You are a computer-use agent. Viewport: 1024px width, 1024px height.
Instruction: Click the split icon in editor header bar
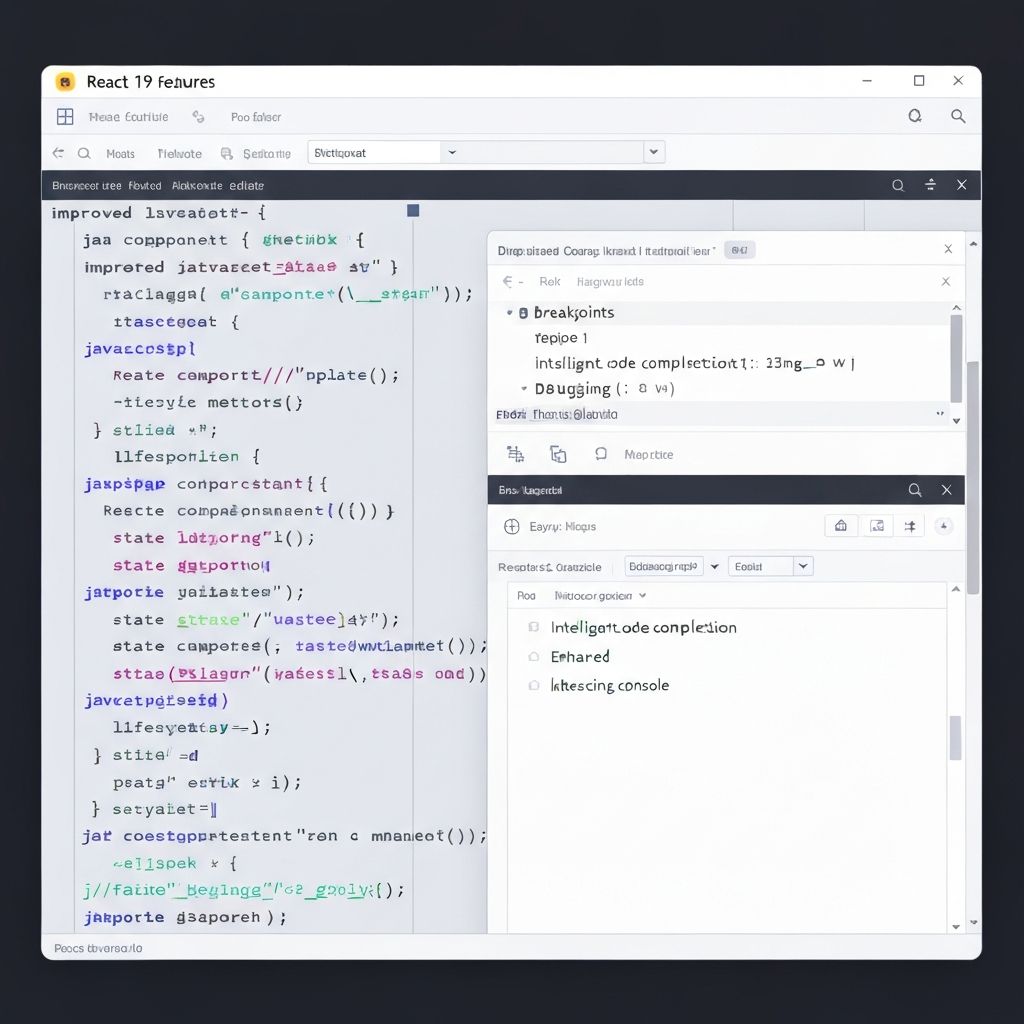click(930, 185)
